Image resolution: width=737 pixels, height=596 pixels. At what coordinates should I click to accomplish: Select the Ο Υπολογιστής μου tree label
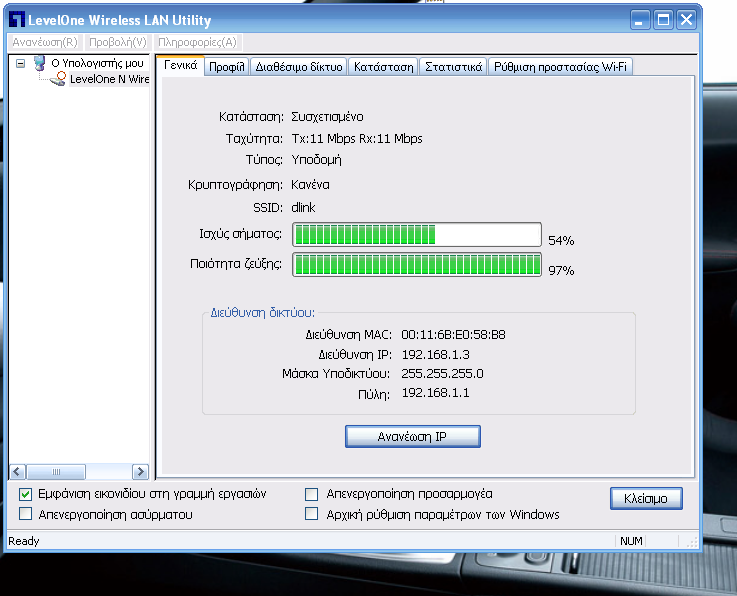pos(97,63)
